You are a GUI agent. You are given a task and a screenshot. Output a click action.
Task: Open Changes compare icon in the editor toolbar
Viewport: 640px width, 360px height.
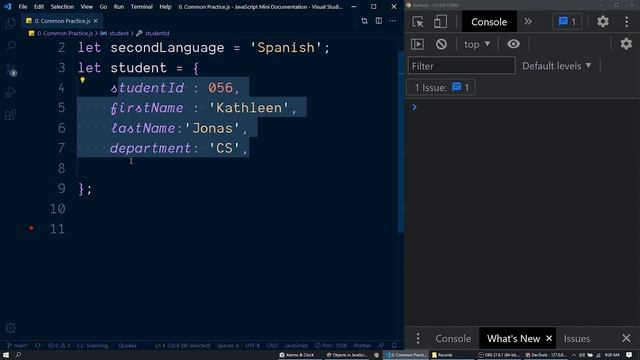pyautogui.click(x=364, y=21)
